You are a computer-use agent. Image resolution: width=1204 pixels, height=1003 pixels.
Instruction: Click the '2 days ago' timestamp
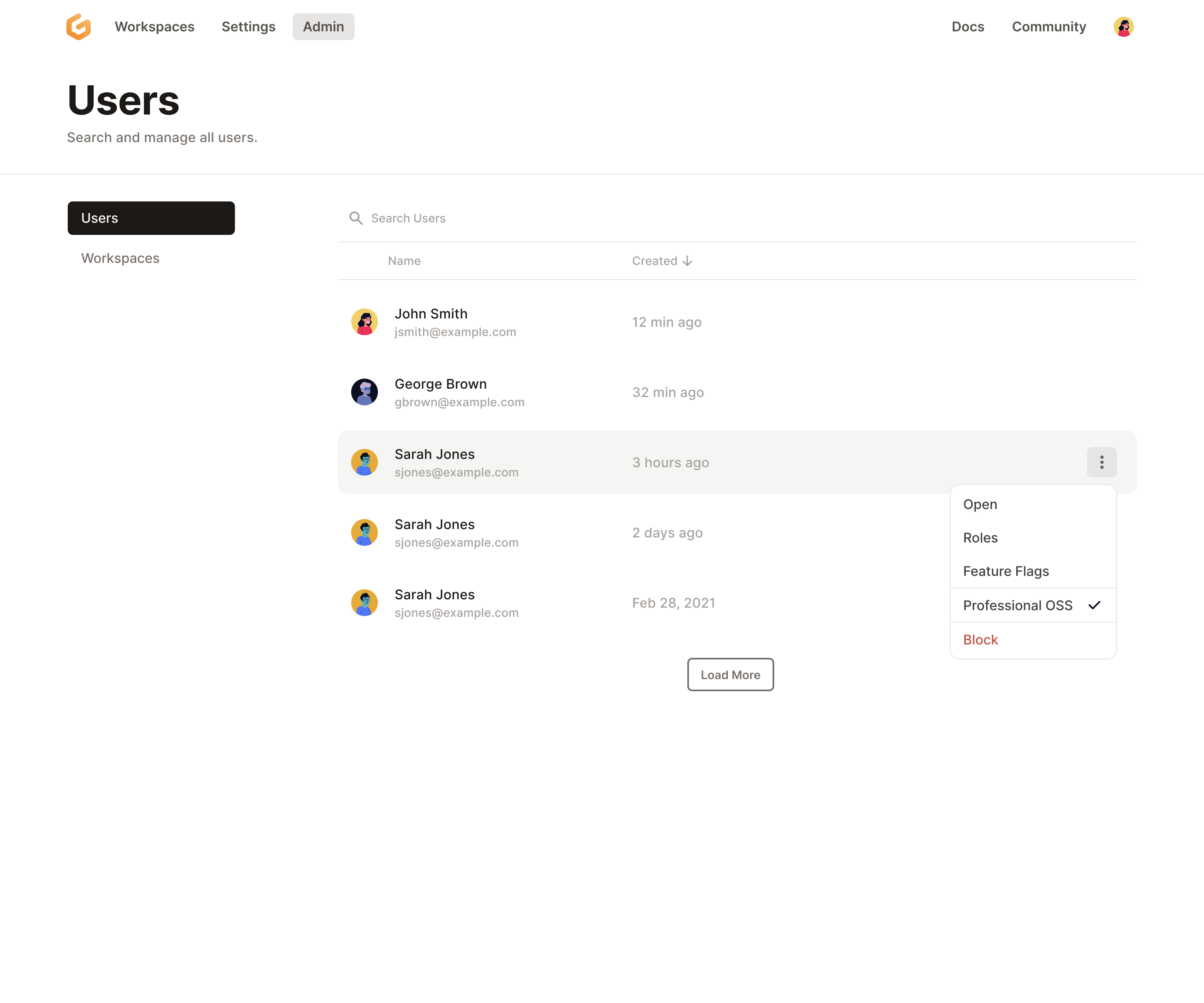(x=667, y=533)
